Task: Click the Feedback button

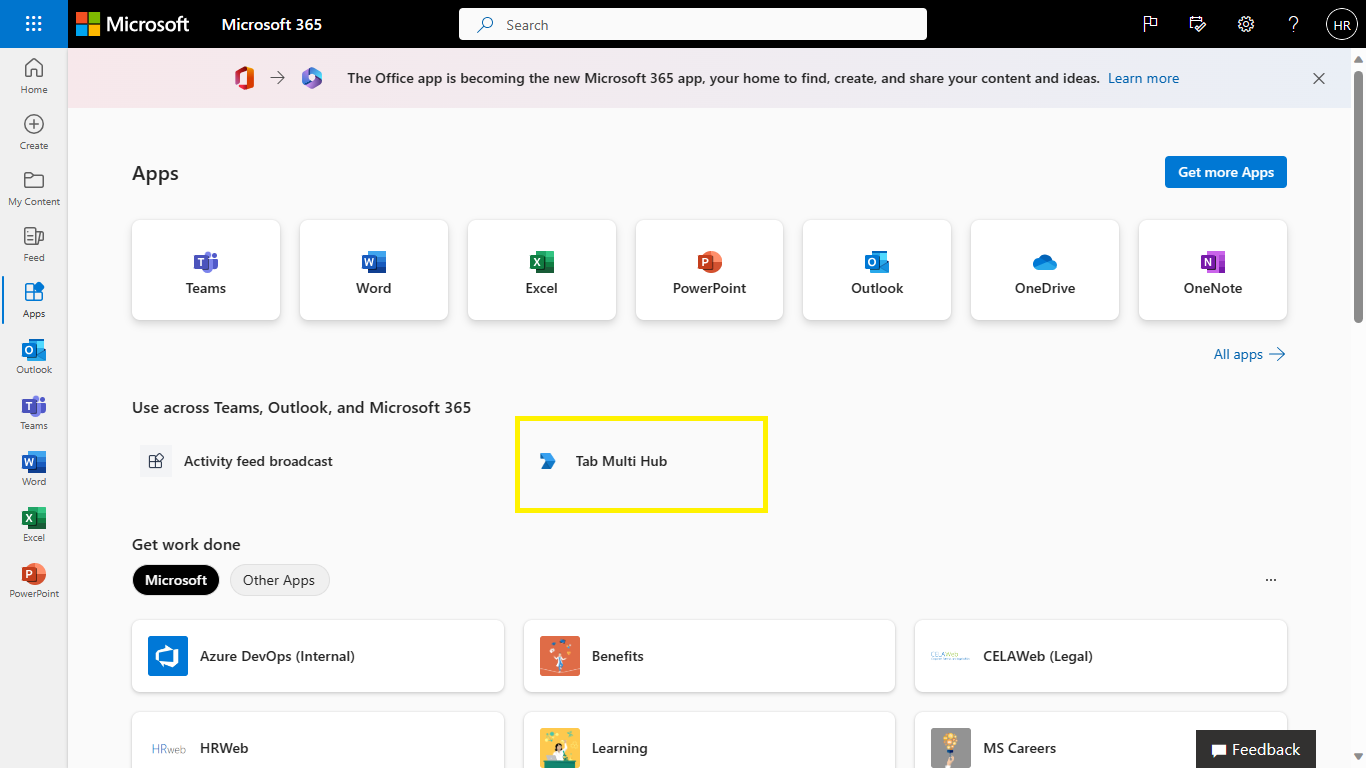Action: click(x=1256, y=749)
